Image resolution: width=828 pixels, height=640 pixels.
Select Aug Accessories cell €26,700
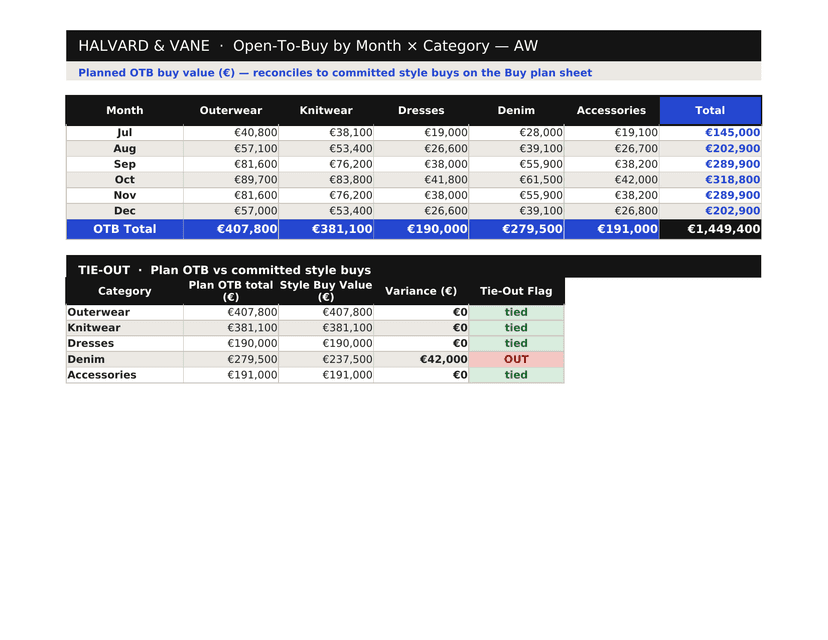(x=611, y=148)
